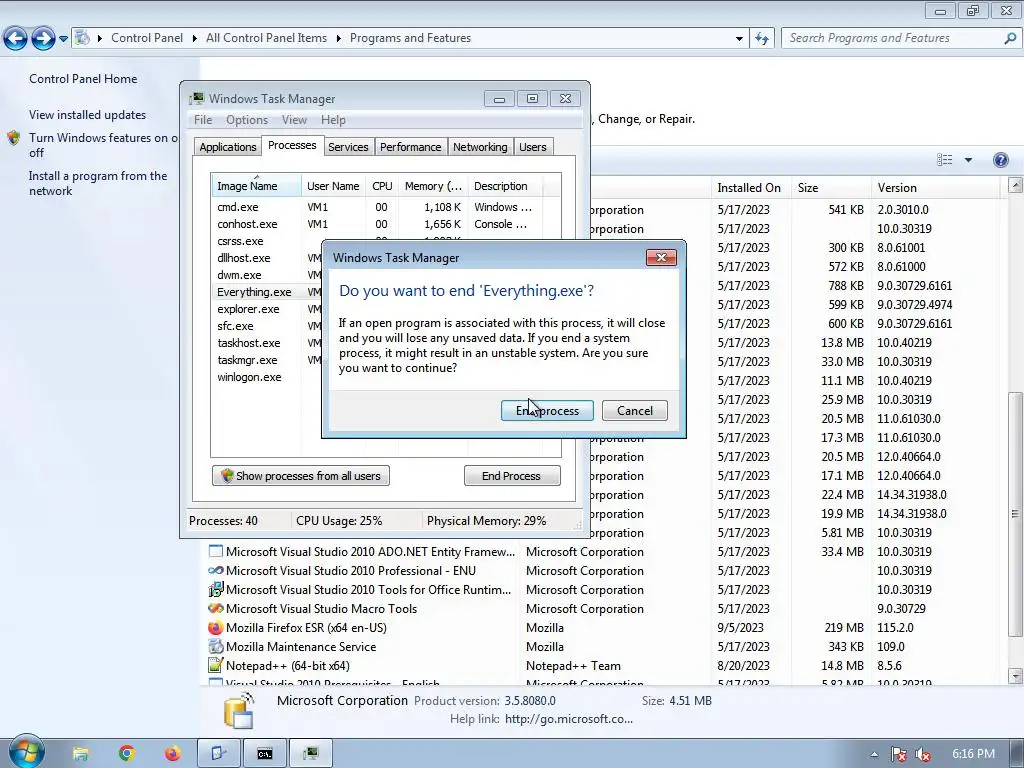Expand the view options dropdown arrow

968,160
